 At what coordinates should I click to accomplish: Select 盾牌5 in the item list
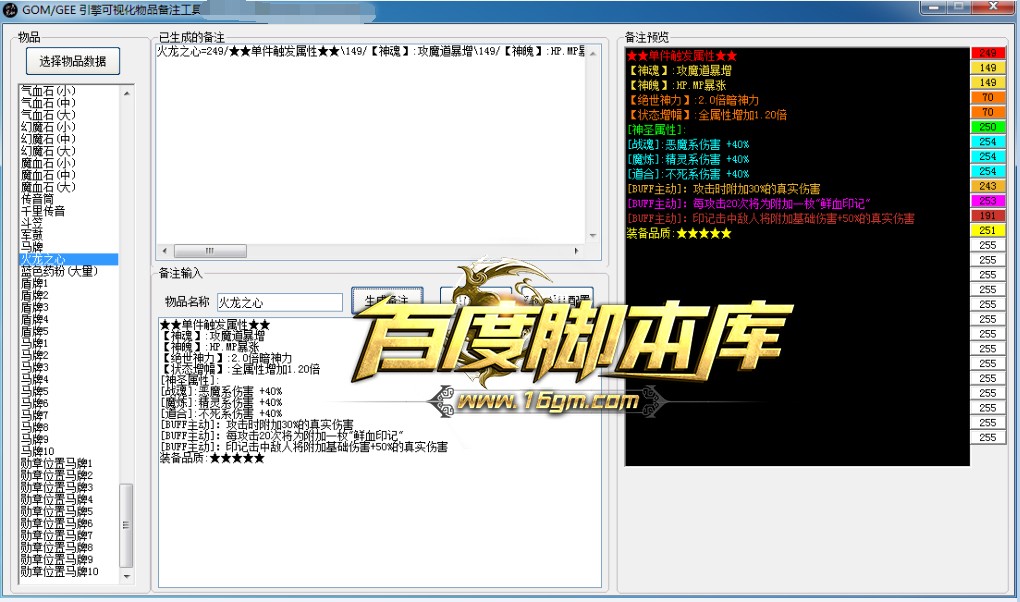point(34,331)
